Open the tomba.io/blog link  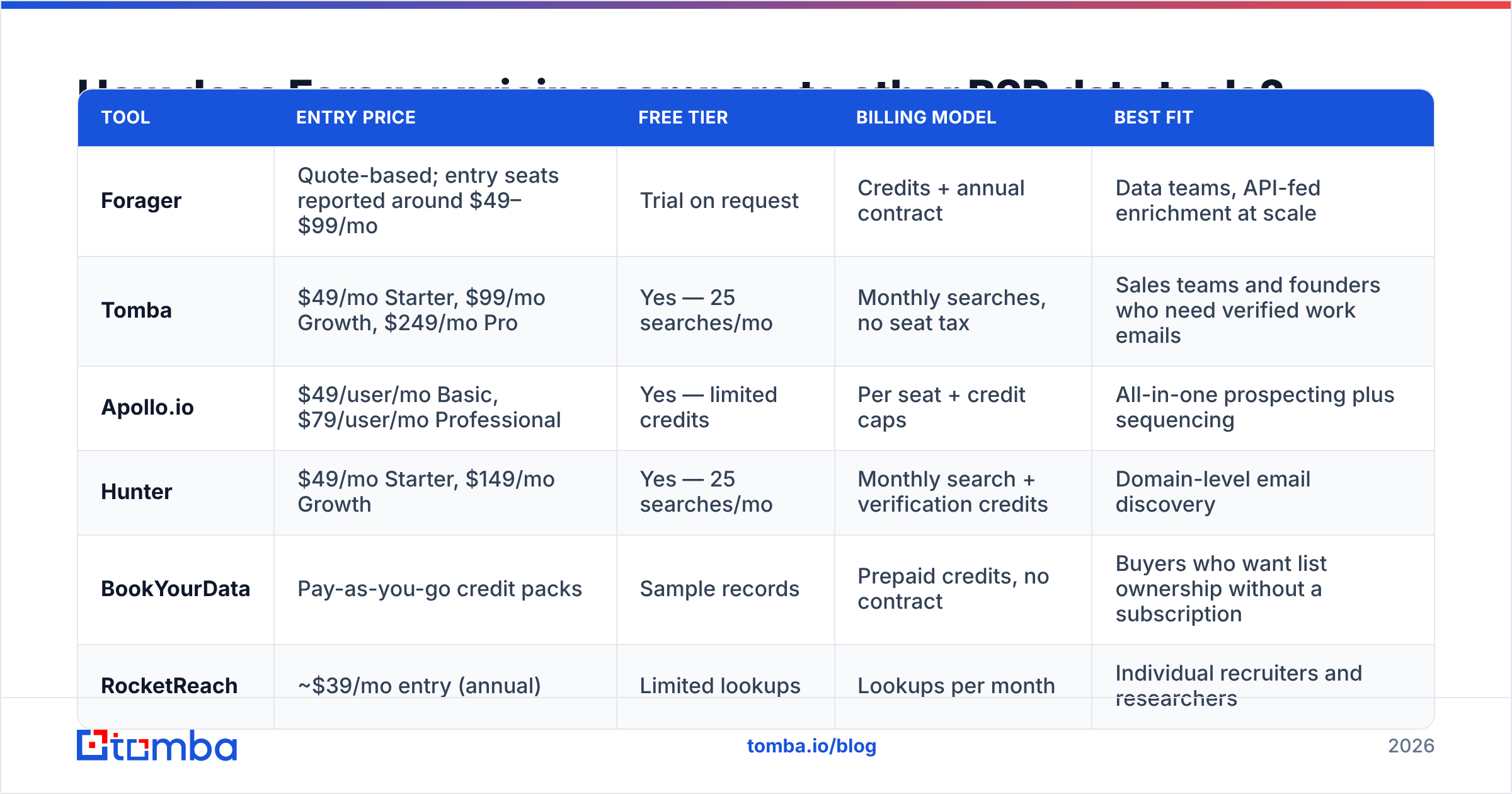pos(811,746)
